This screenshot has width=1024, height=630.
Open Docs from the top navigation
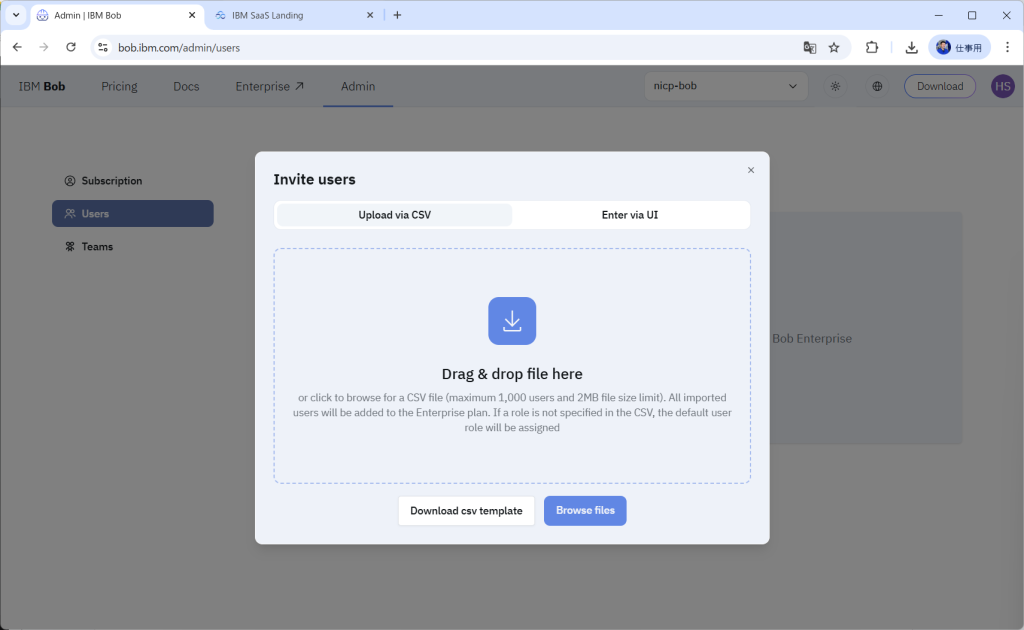pos(186,86)
